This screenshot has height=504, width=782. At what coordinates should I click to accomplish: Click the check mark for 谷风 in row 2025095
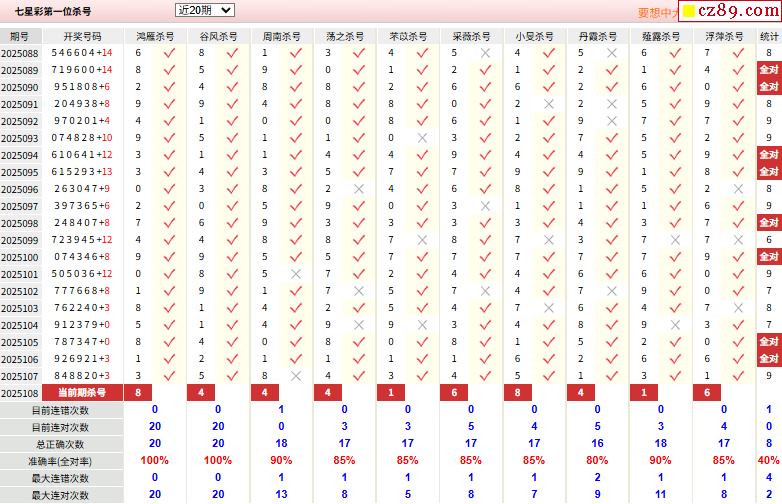pos(232,172)
